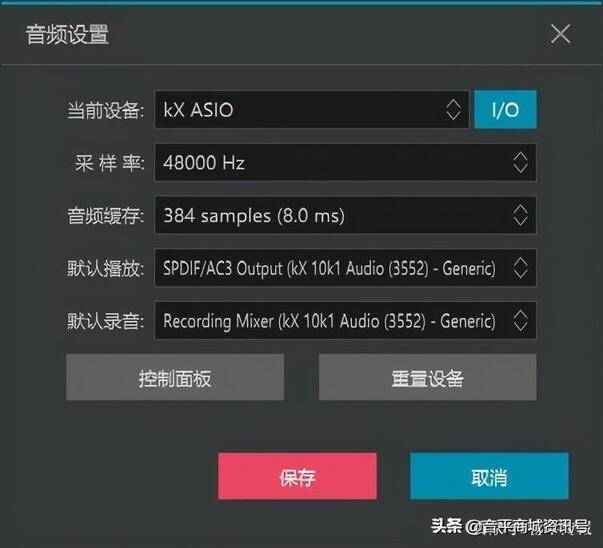Open the kX ASIO current device dropdown
This screenshot has height=548, width=603.
click(x=311, y=110)
